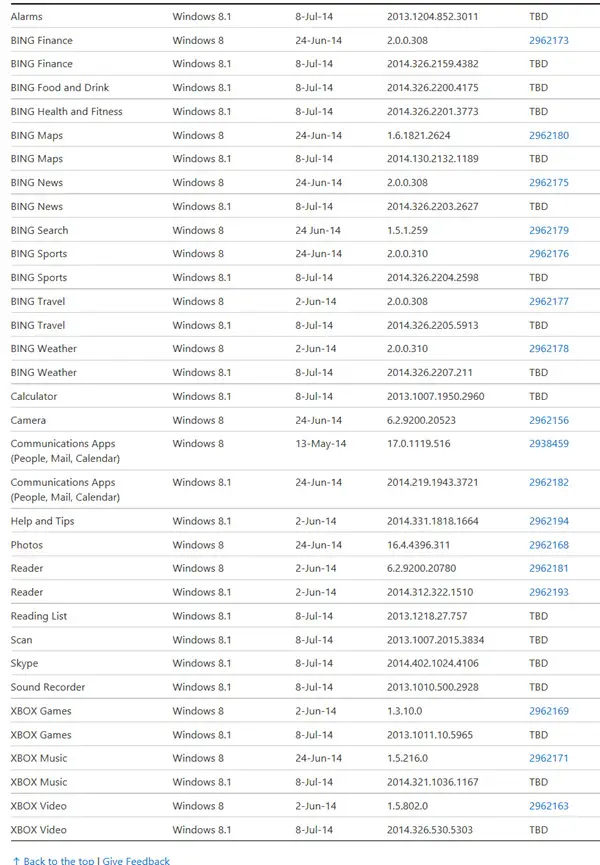Click version 2014.326.530.5303
Image resolution: width=600 pixels, height=865 pixels.
(x=430, y=830)
